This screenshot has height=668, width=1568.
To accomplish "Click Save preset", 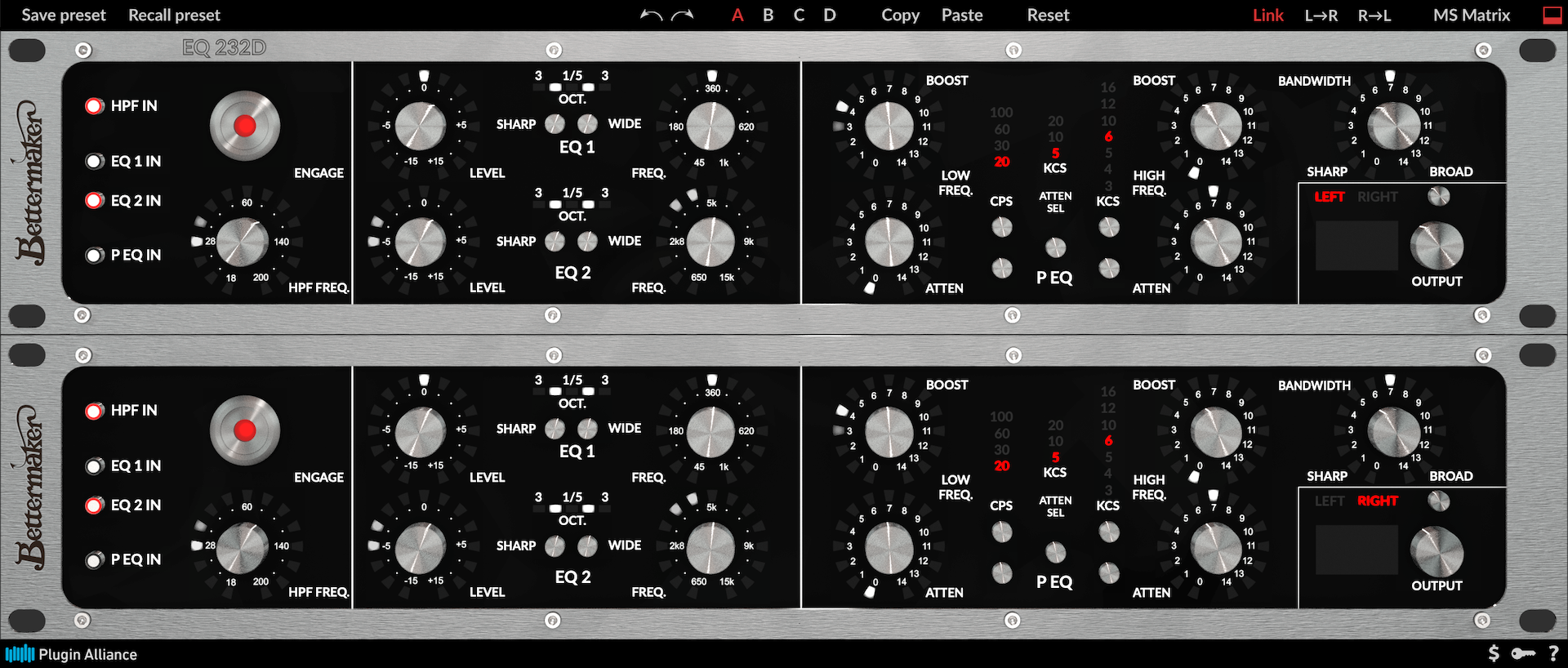I will click(64, 15).
